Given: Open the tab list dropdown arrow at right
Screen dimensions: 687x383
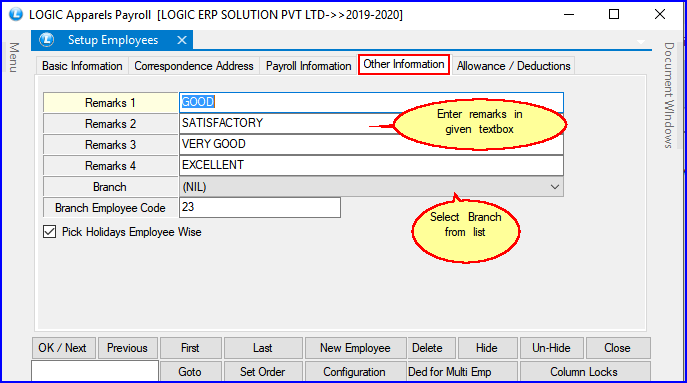Looking at the screenshot, I should [x=641, y=42].
